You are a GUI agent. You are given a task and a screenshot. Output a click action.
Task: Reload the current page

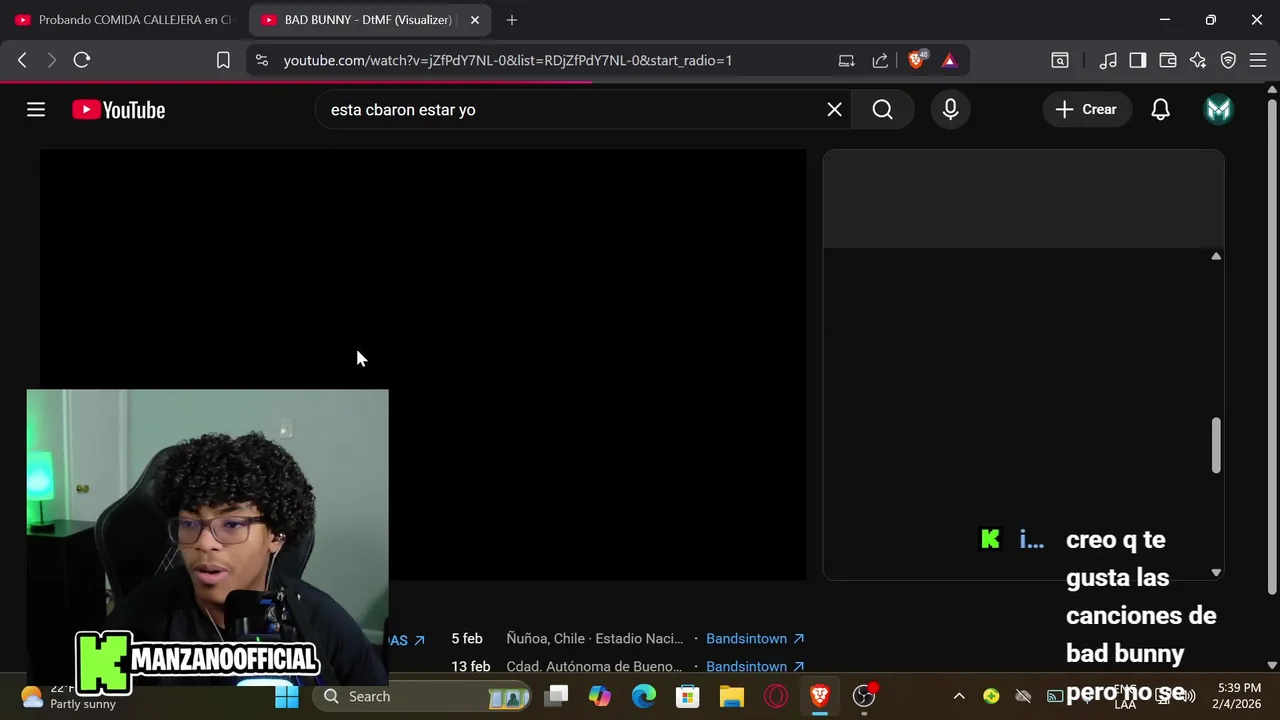click(x=82, y=60)
